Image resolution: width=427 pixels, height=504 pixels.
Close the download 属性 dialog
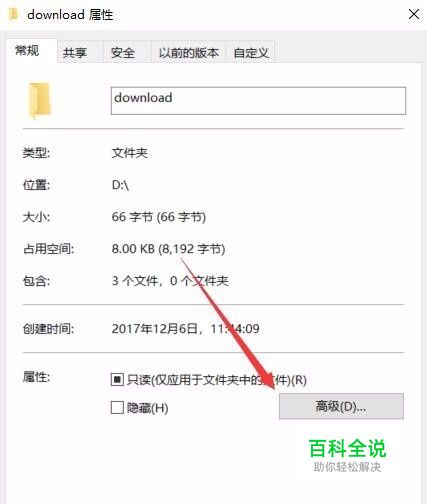[414, 14]
